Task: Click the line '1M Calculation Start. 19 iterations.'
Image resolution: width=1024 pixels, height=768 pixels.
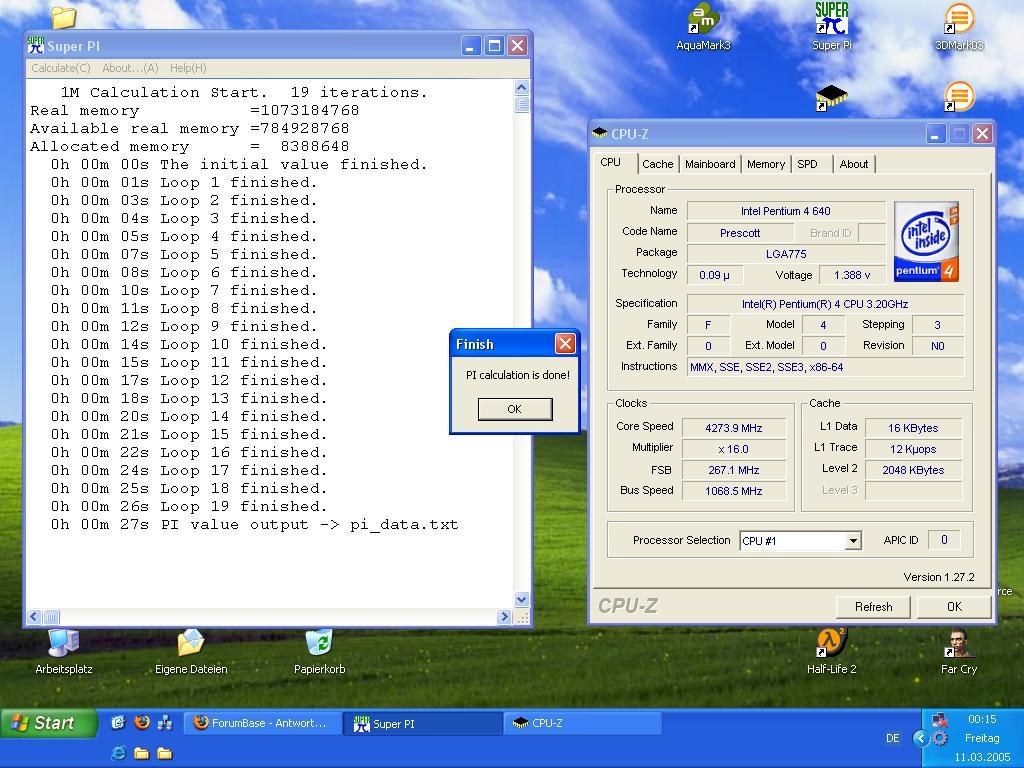Action: tap(244, 92)
